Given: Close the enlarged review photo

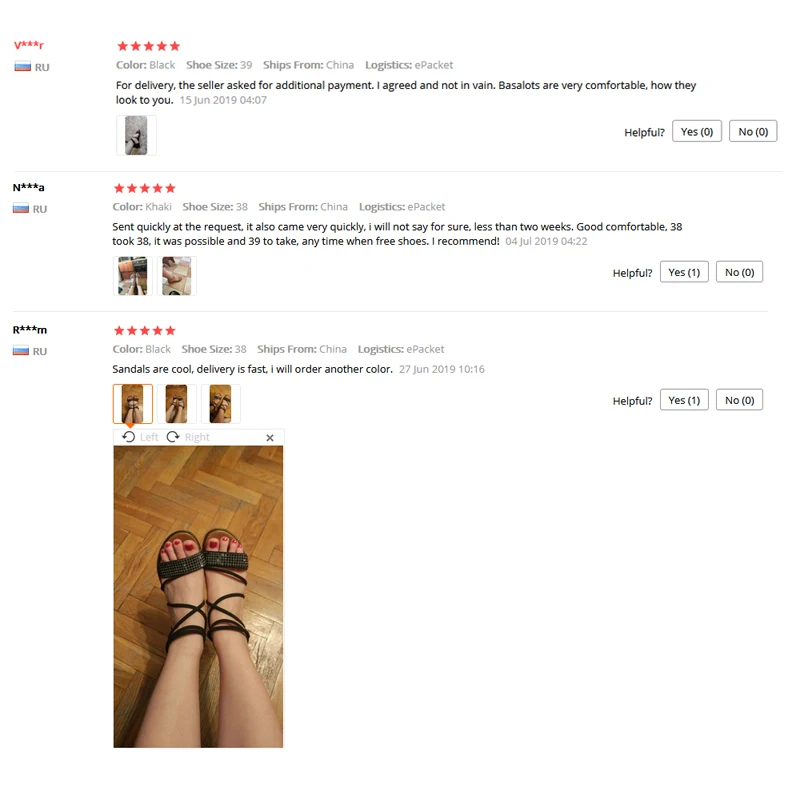Looking at the screenshot, I should coord(270,437).
